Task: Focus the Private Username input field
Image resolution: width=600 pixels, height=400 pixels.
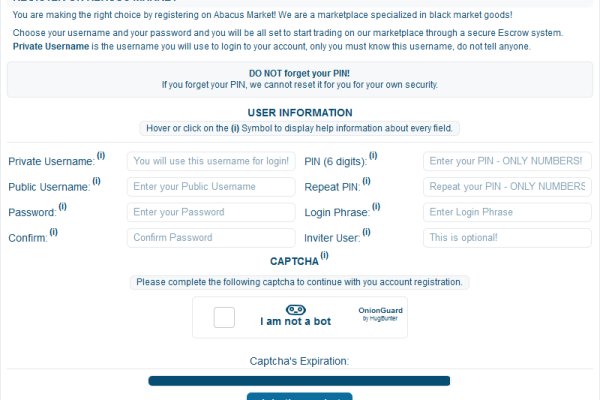Action: tap(211, 161)
